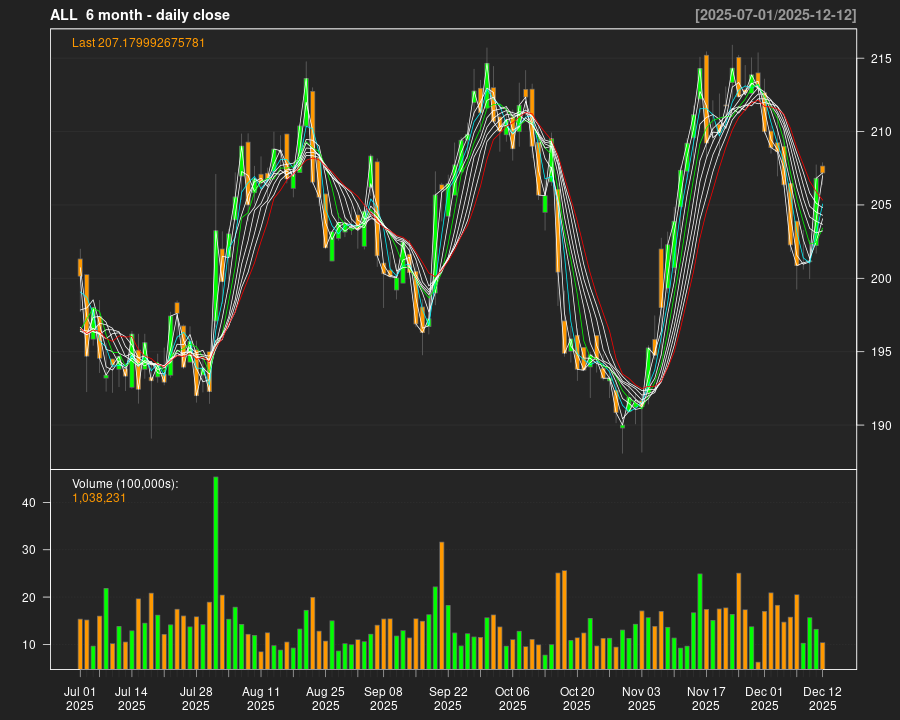Select the 'Aug 11 2025' date on the x-axis
This screenshot has width=900, height=720.
click(x=261, y=698)
